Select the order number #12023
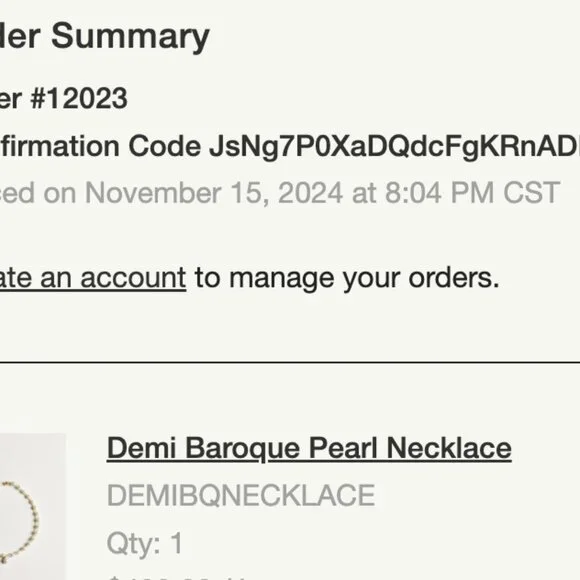 (x=79, y=98)
